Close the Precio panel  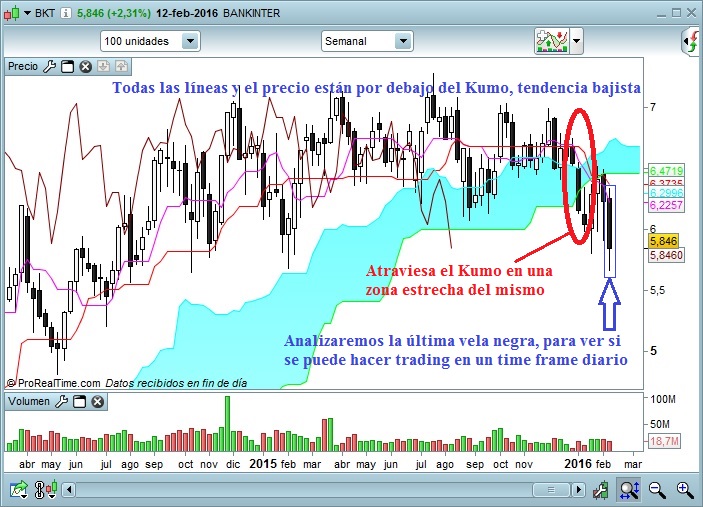(x=85, y=67)
